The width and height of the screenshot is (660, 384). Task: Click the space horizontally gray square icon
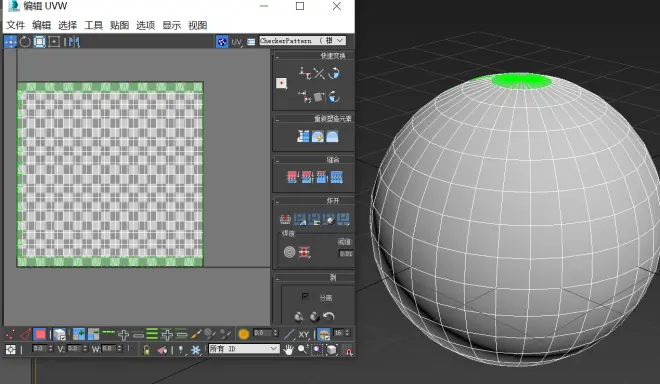[x=319, y=97]
